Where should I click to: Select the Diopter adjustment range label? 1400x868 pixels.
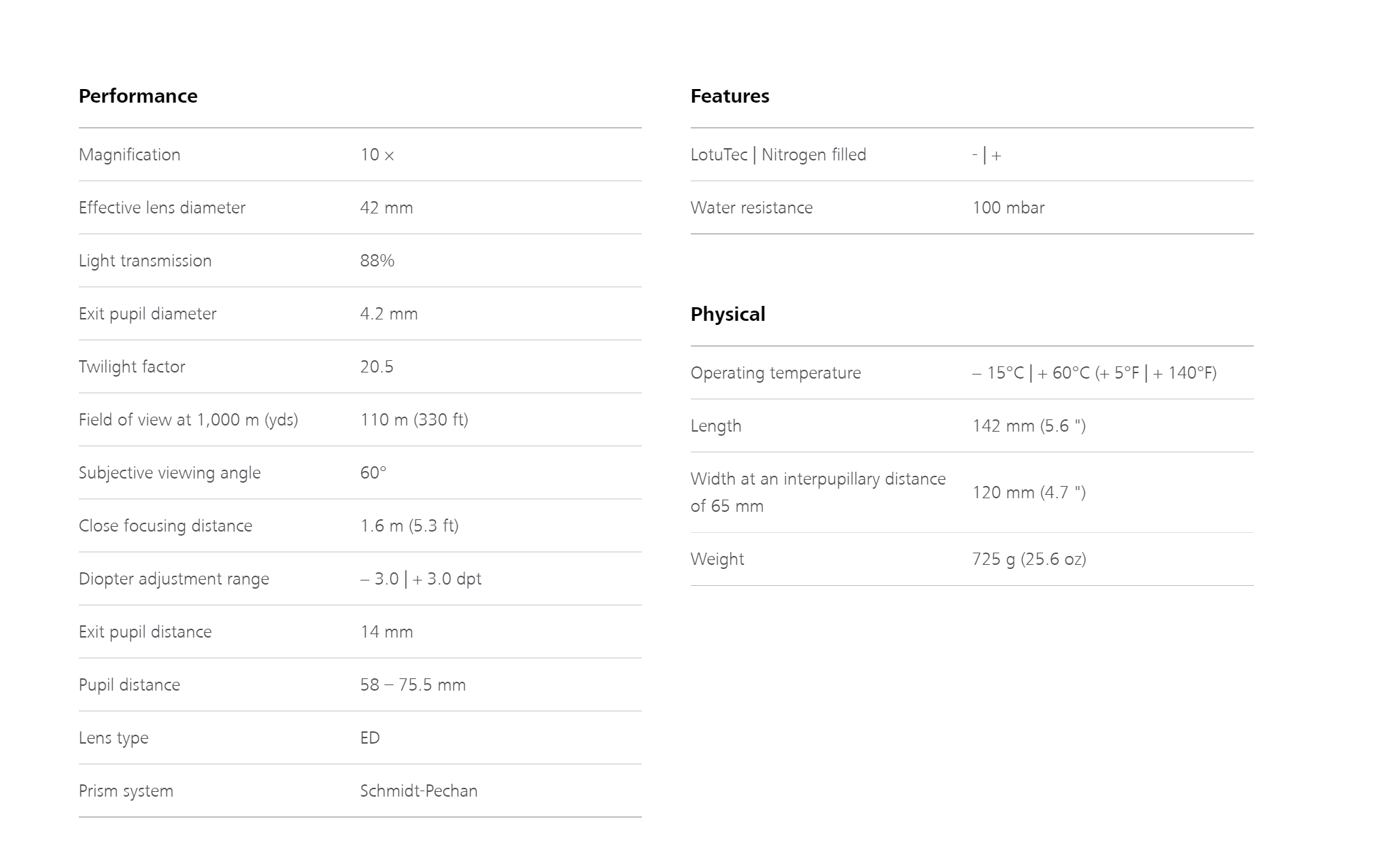click(174, 579)
